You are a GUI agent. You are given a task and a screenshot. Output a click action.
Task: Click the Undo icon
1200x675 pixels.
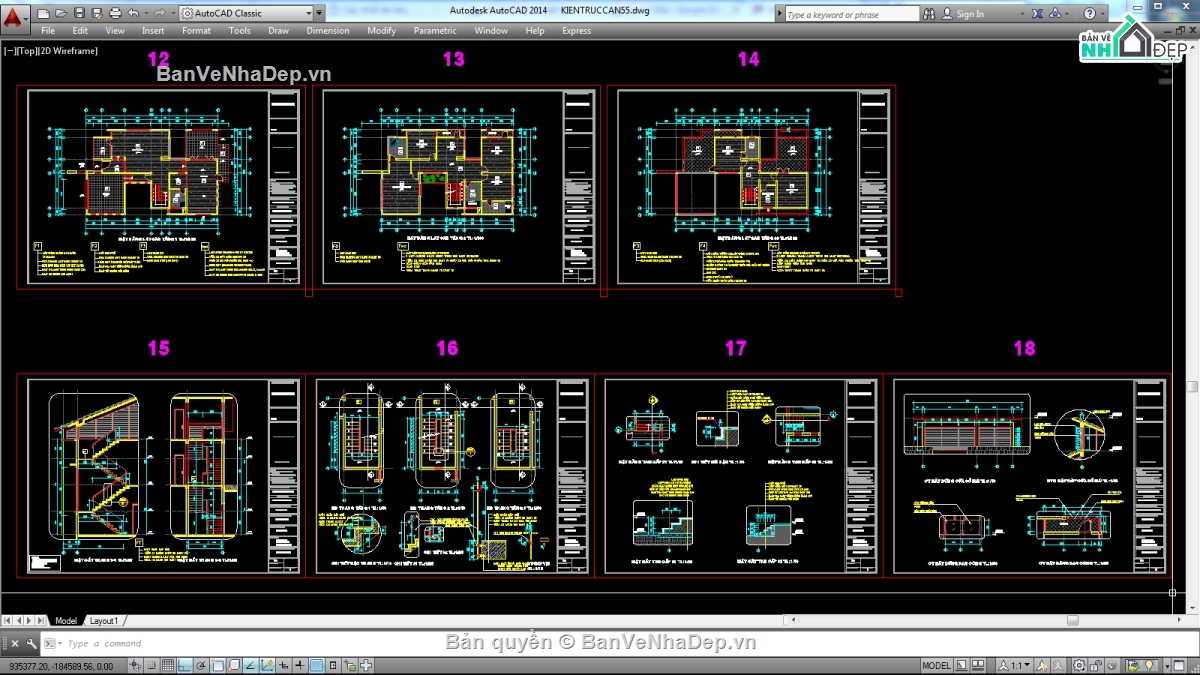(x=133, y=12)
